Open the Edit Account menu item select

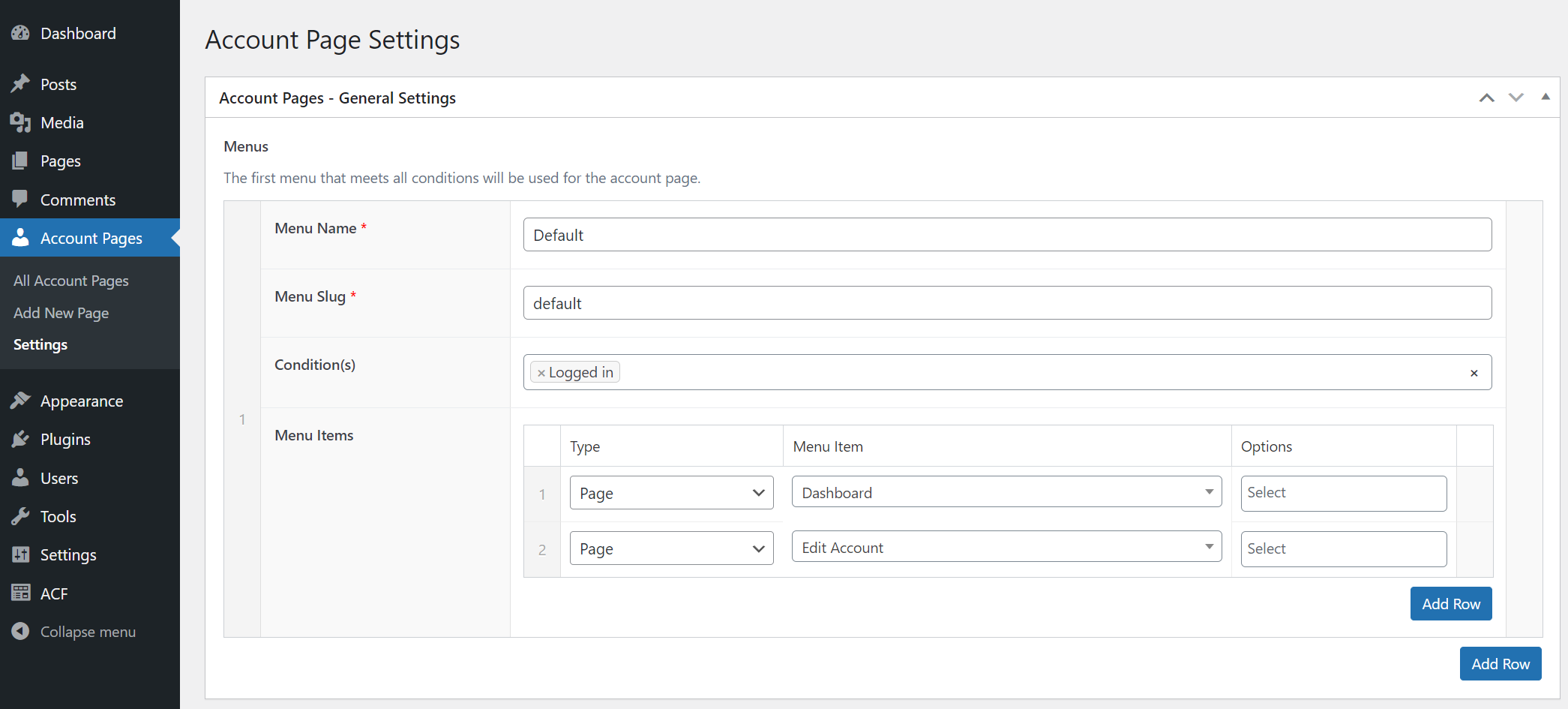tap(1006, 547)
